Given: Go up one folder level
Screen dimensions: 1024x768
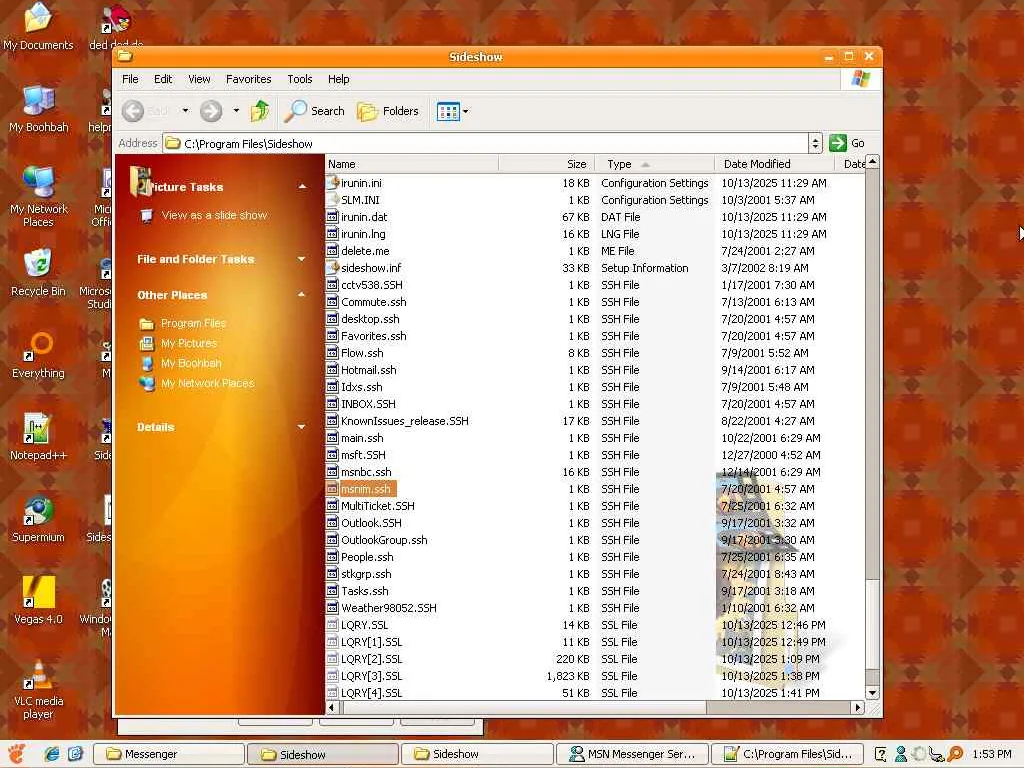Looking at the screenshot, I should tap(260, 111).
